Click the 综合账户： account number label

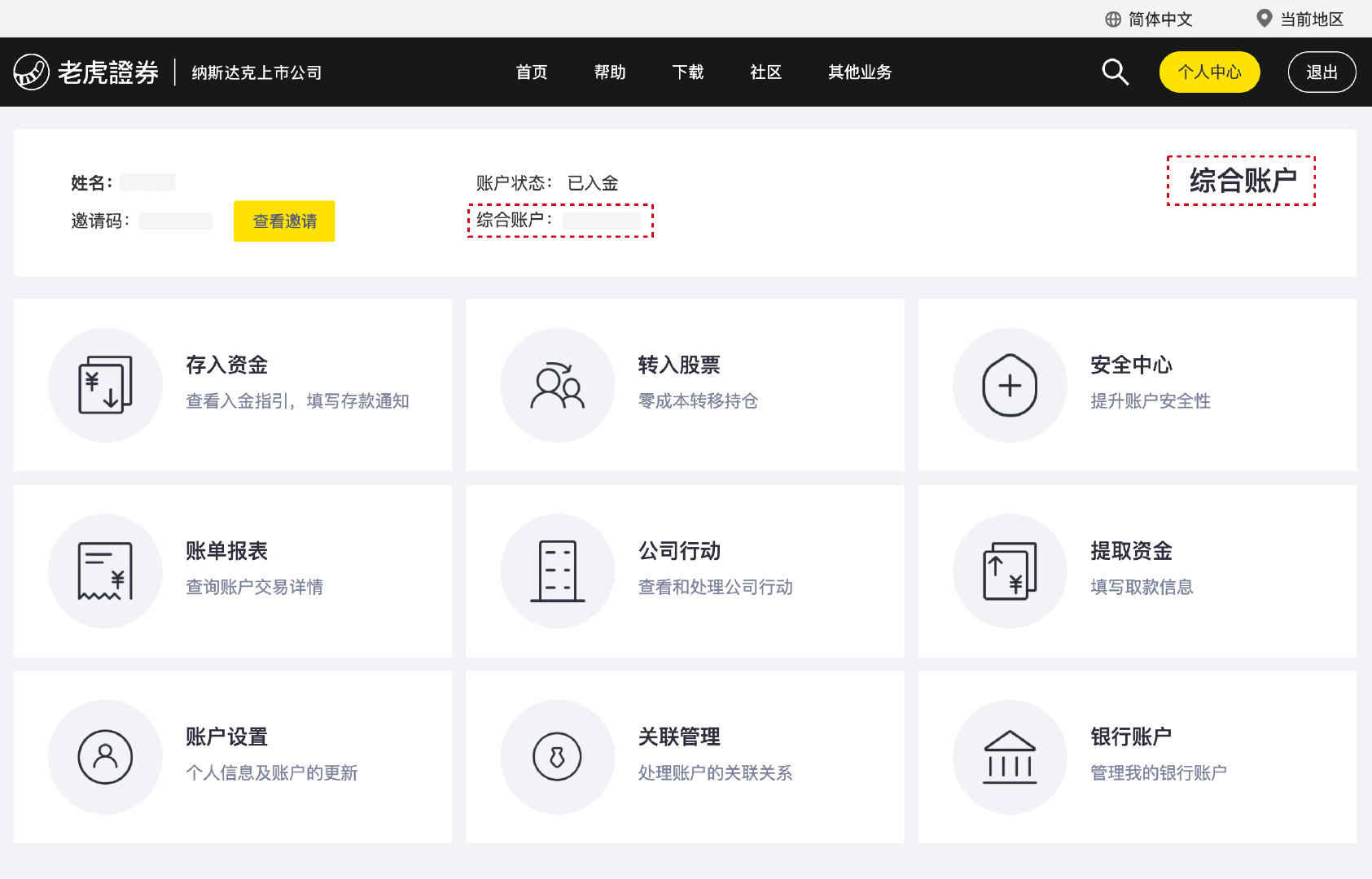(x=515, y=220)
